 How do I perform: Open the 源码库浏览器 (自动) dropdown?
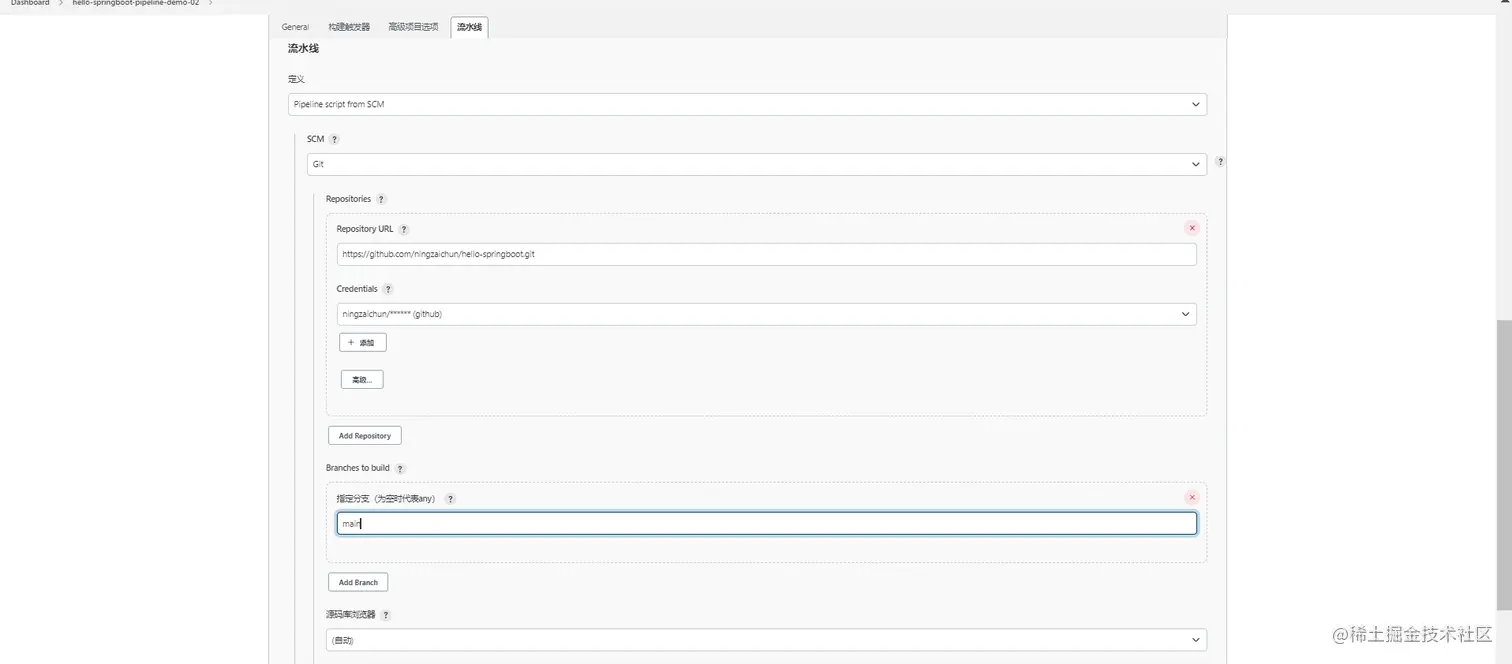click(x=766, y=640)
